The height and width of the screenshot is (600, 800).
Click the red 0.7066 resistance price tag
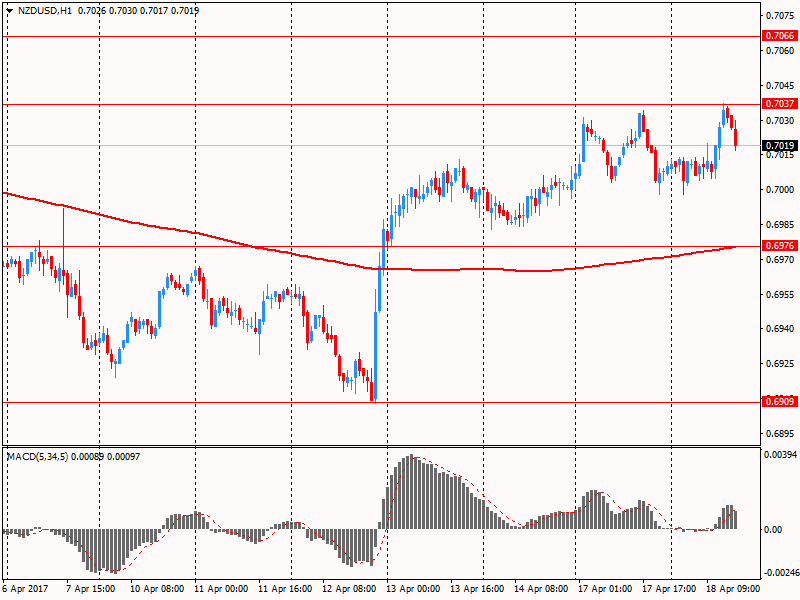[x=780, y=36]
